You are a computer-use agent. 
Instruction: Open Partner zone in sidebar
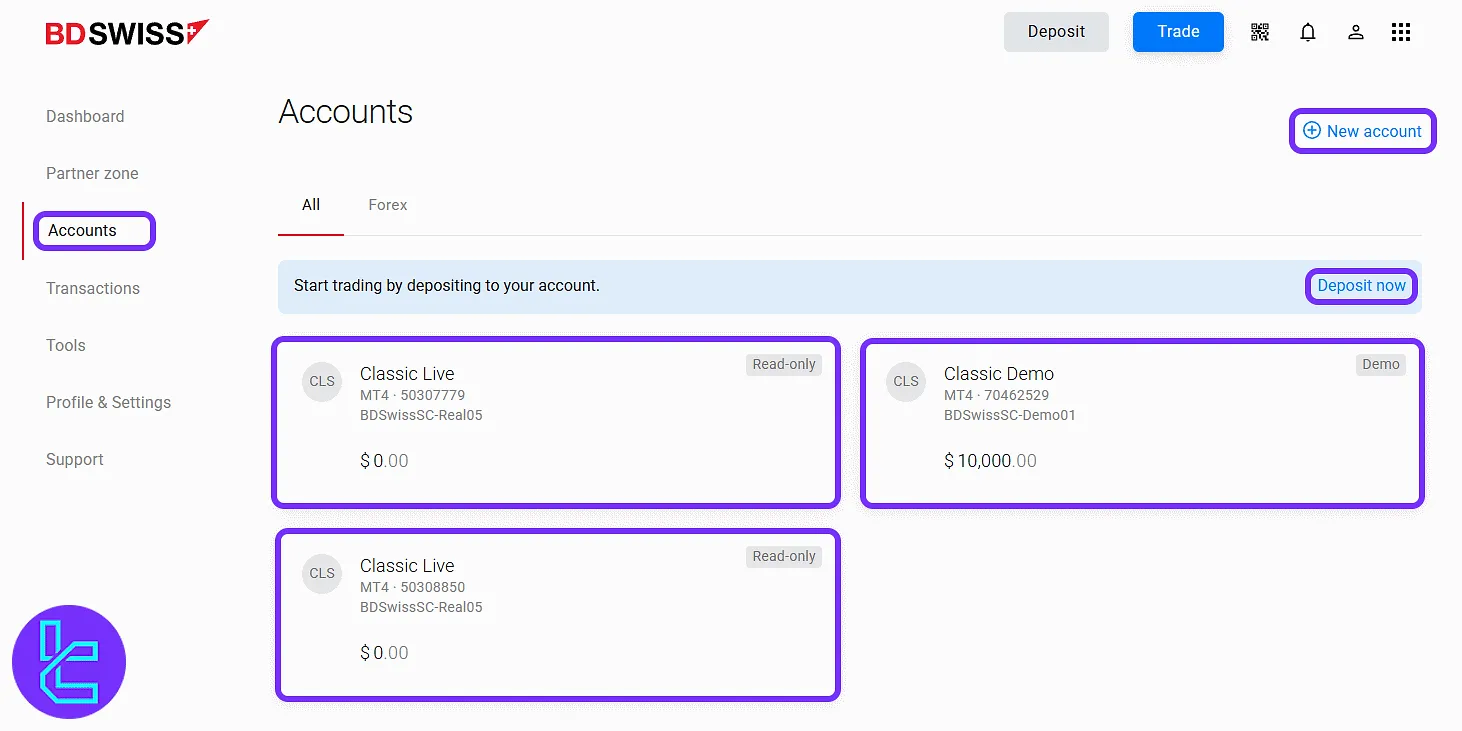(92, 174)
